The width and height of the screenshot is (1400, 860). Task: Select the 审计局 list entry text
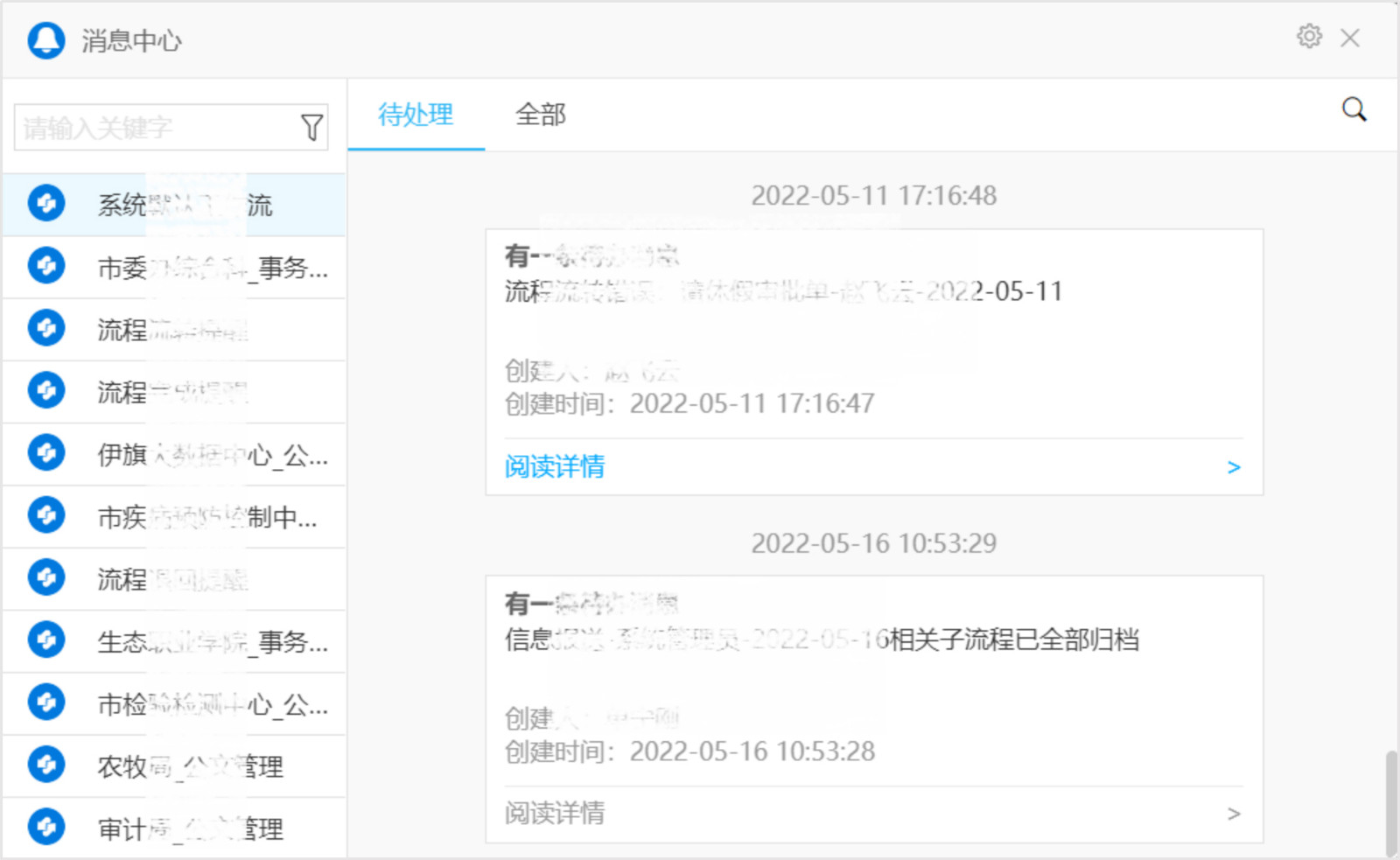(190, 829)
